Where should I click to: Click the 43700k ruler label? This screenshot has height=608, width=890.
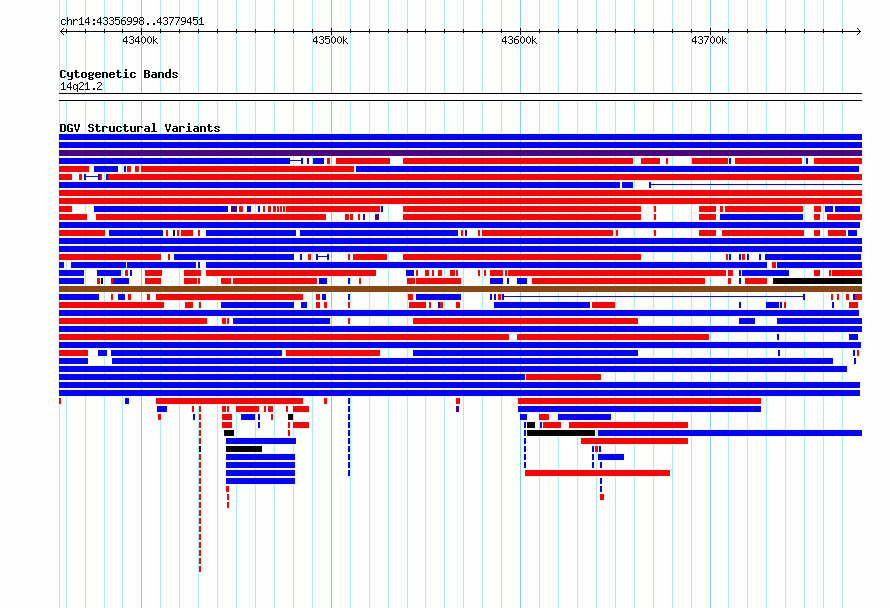click(709, 40)
